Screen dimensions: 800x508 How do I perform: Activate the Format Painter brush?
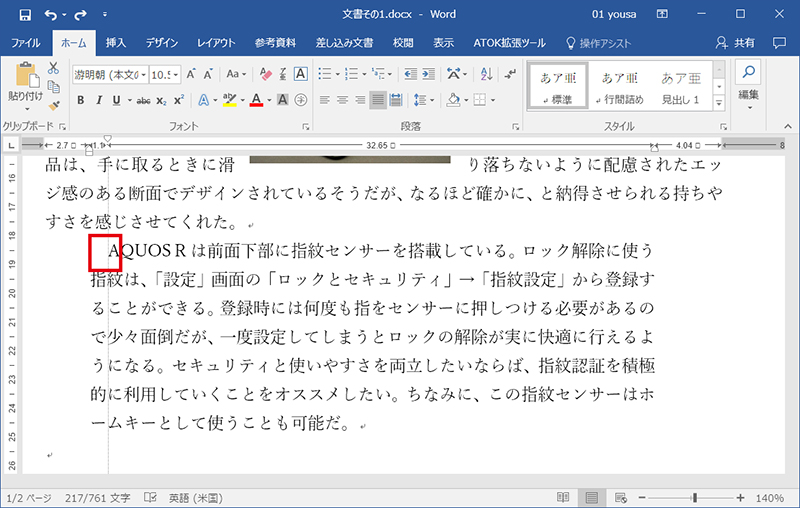54,106
